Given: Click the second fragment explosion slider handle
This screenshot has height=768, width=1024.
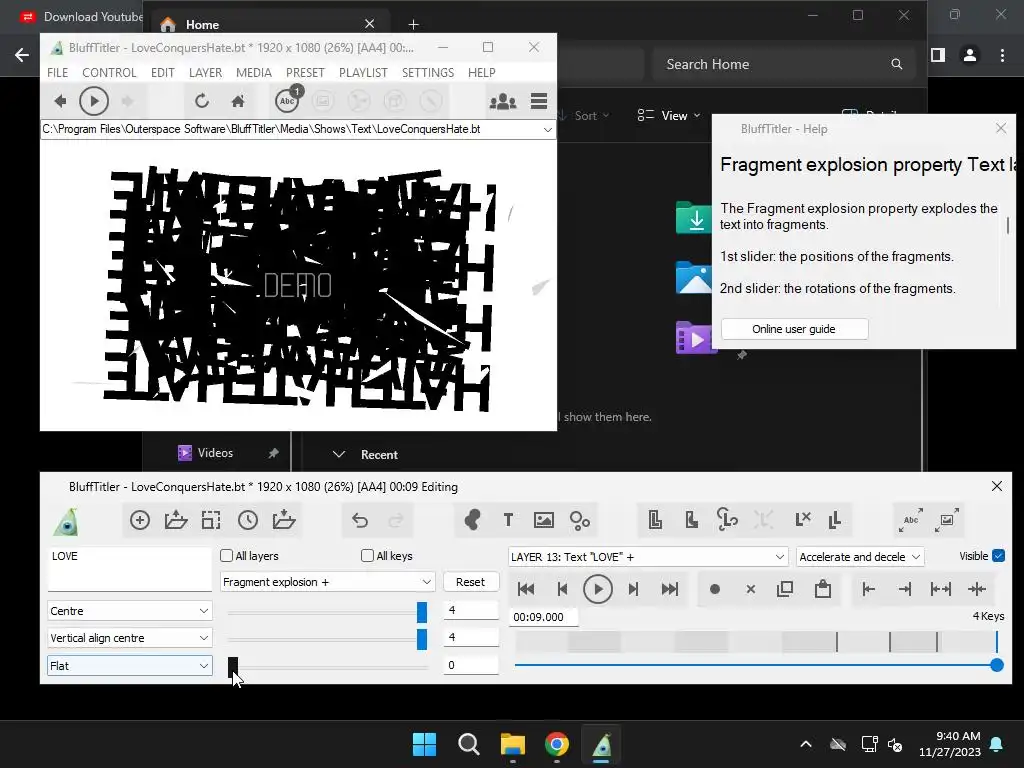Looking at the screenshot, I should click(422, 639).
